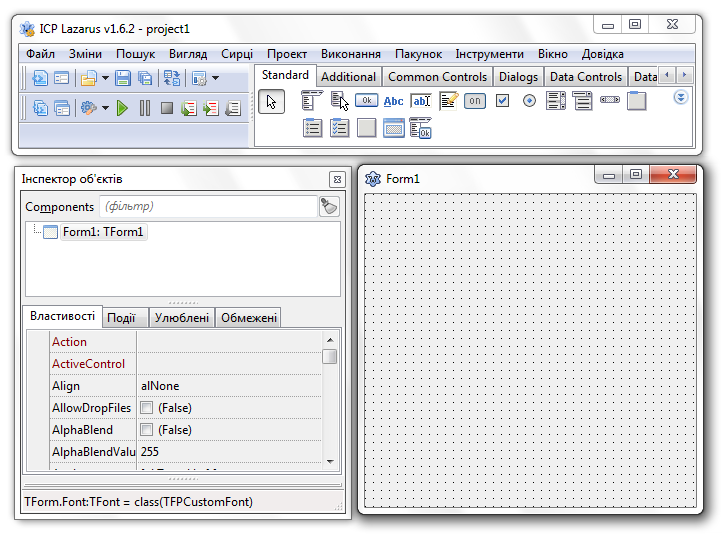Screen dimensions: 724x538
Task: Choose the TFrame component icon
Action: (x=393, y=128)
